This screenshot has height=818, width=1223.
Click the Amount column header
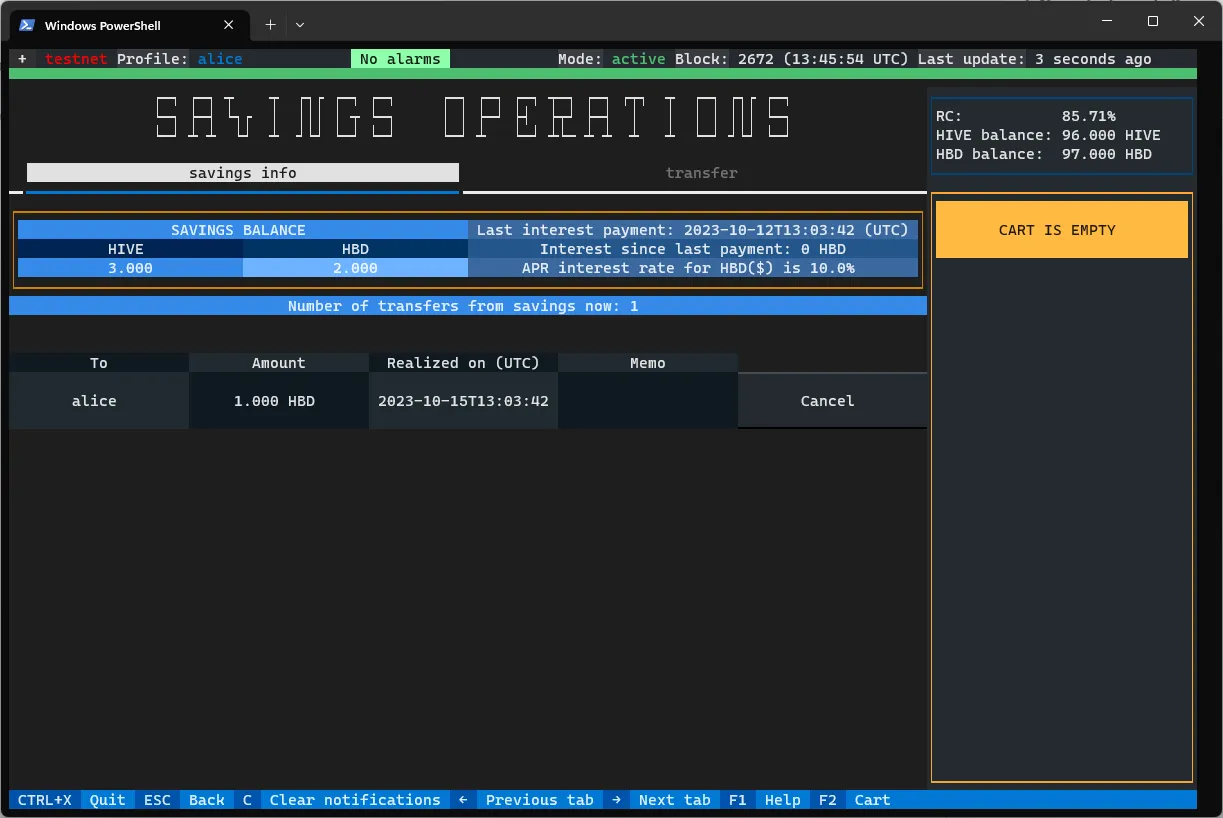[x=279, y=363]
